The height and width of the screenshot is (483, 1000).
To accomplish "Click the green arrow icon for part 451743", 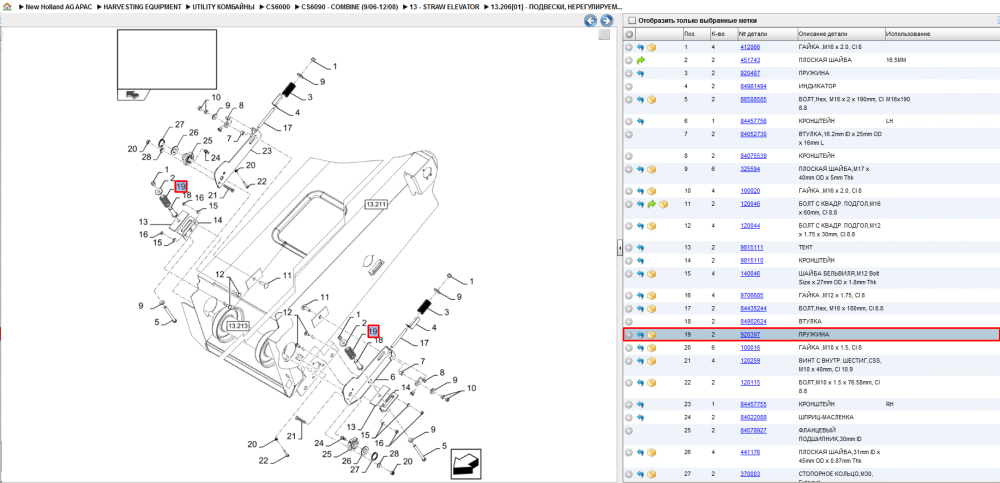I will coord(640,60).
